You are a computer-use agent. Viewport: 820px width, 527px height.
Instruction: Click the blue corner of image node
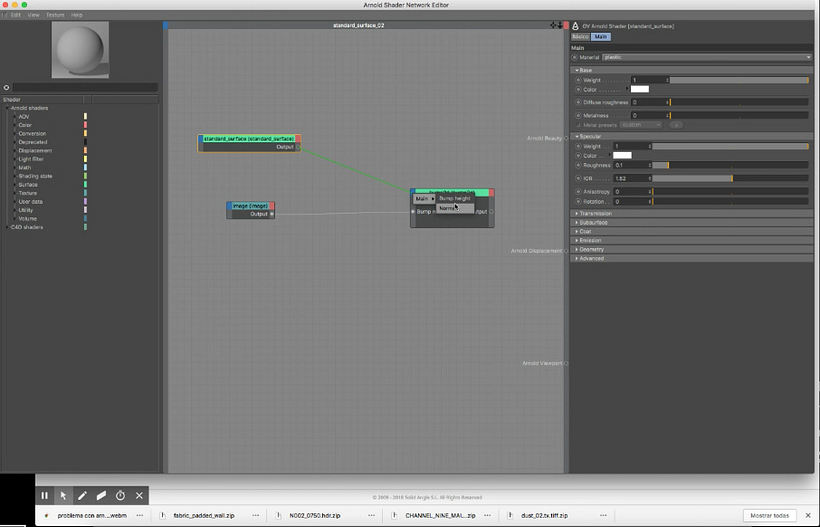(229, 206)
